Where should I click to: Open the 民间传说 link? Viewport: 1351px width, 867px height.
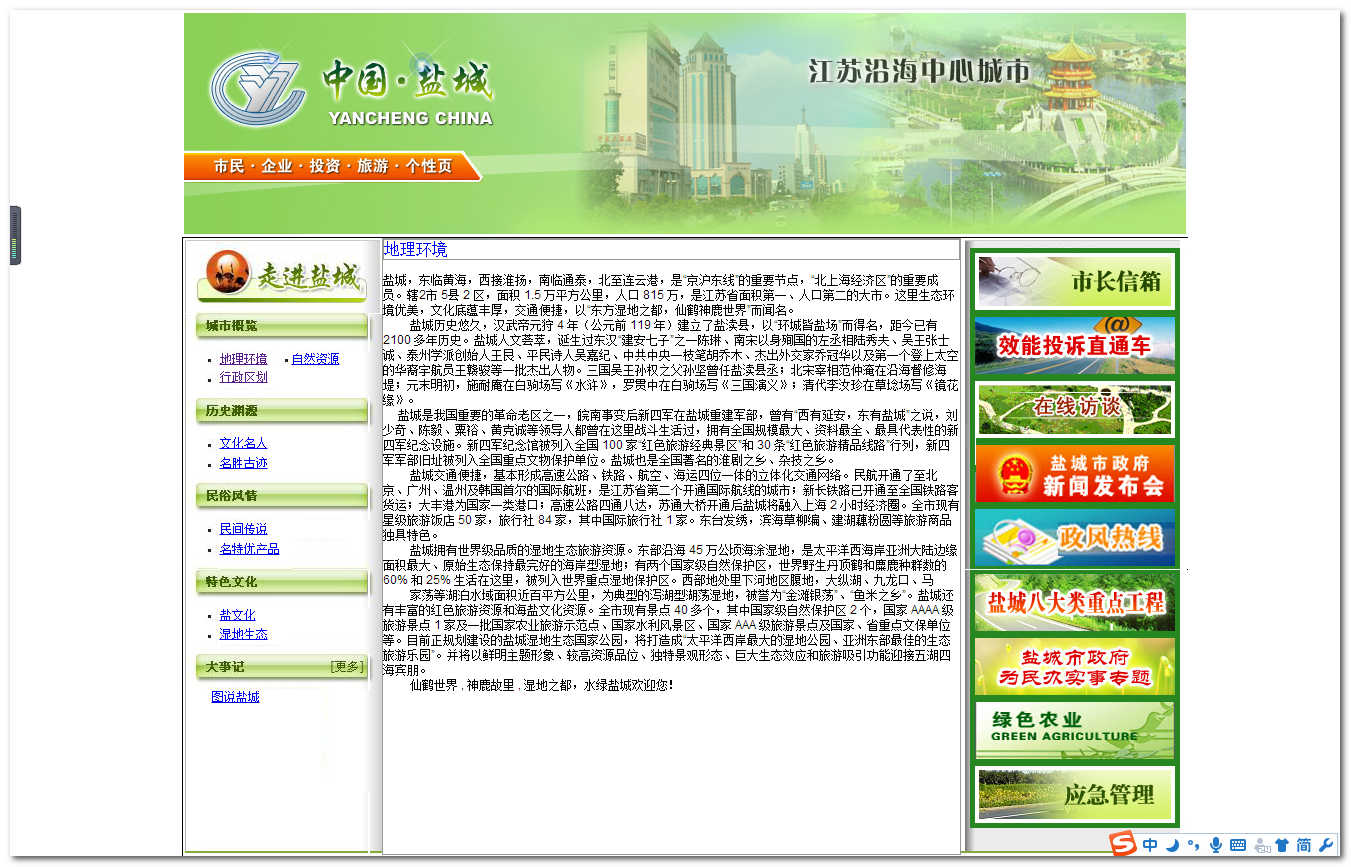[244, 529]
